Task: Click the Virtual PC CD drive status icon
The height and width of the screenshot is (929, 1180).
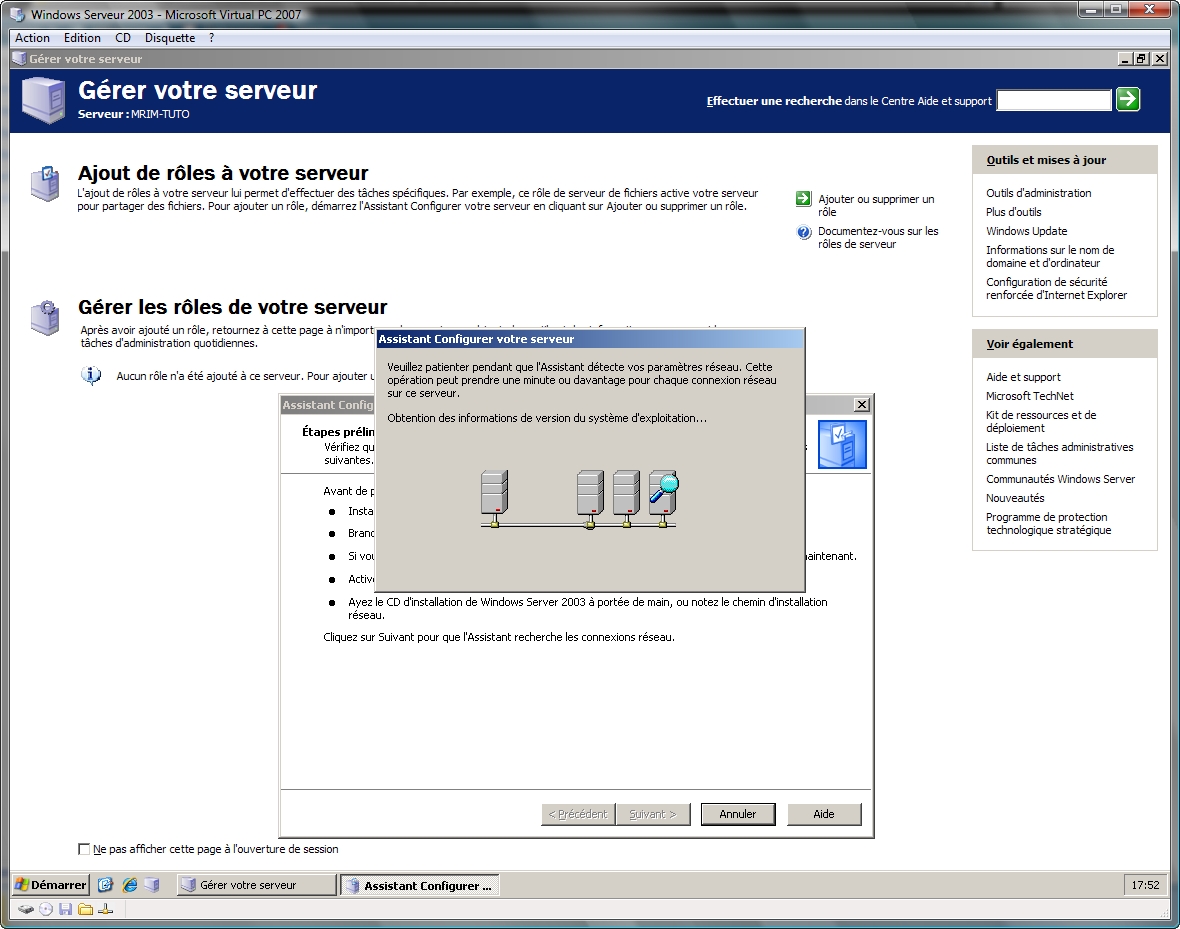Action: tap(46, 909)
